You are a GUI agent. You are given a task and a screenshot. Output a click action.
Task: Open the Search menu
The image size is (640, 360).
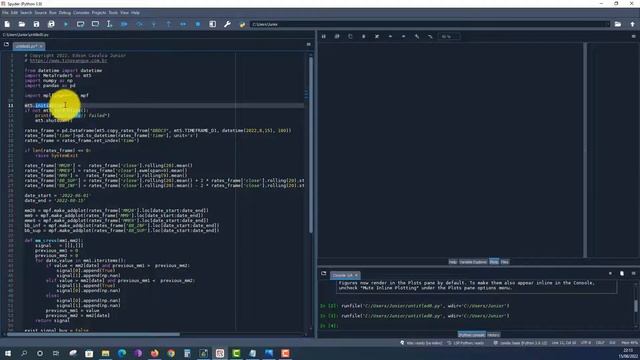pyautogui.click(x=26, y=13)
